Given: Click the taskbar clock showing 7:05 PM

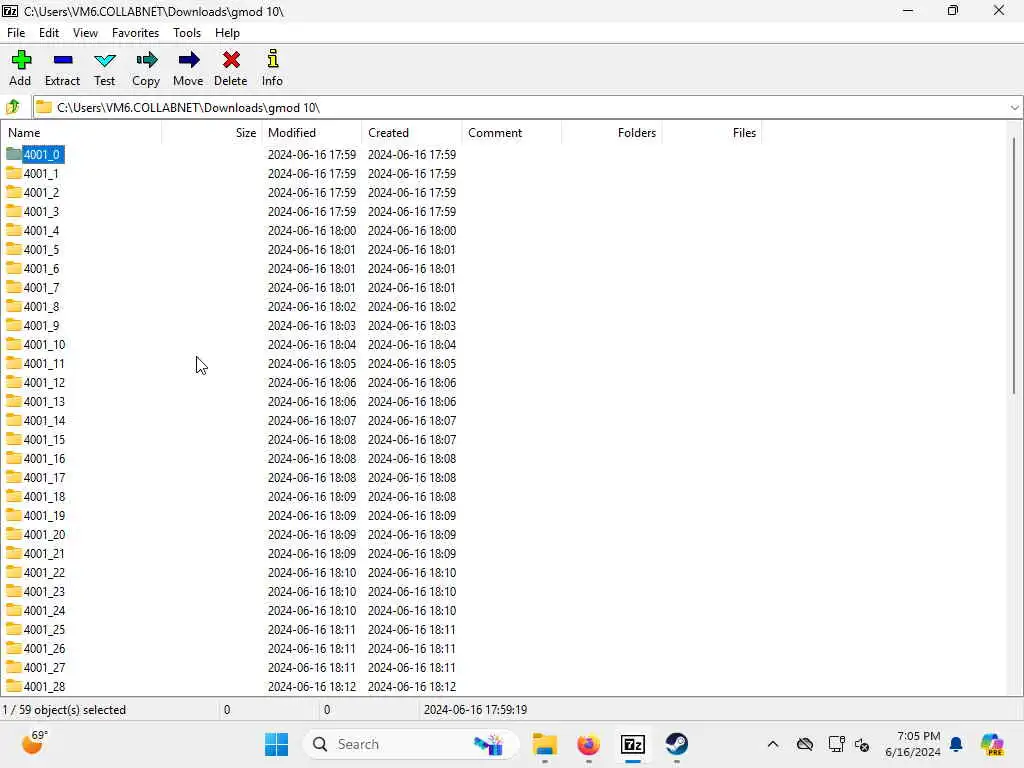Looking at the screenshot, I should point(913,744).
